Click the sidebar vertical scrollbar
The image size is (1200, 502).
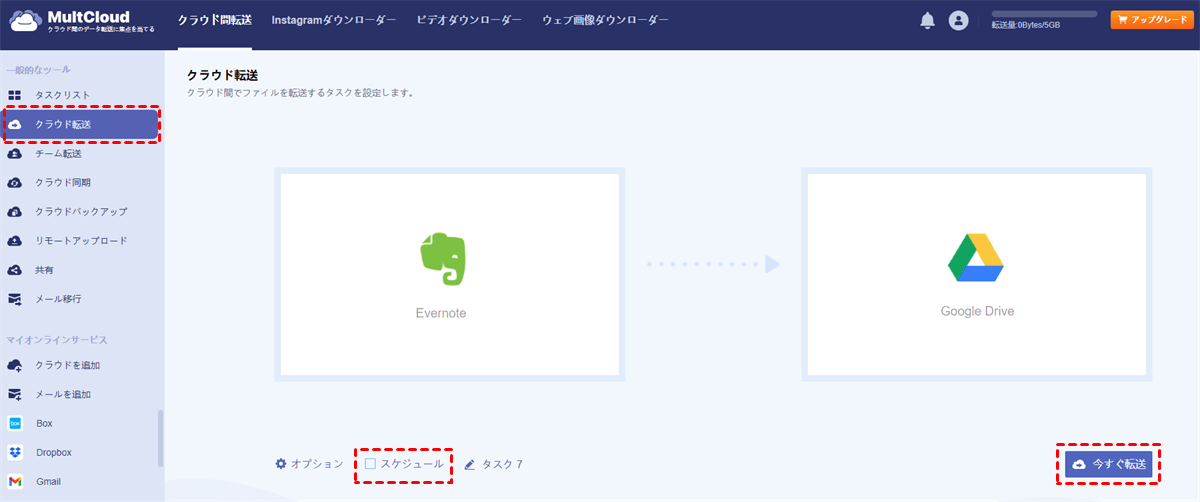(x=161, y=438)
